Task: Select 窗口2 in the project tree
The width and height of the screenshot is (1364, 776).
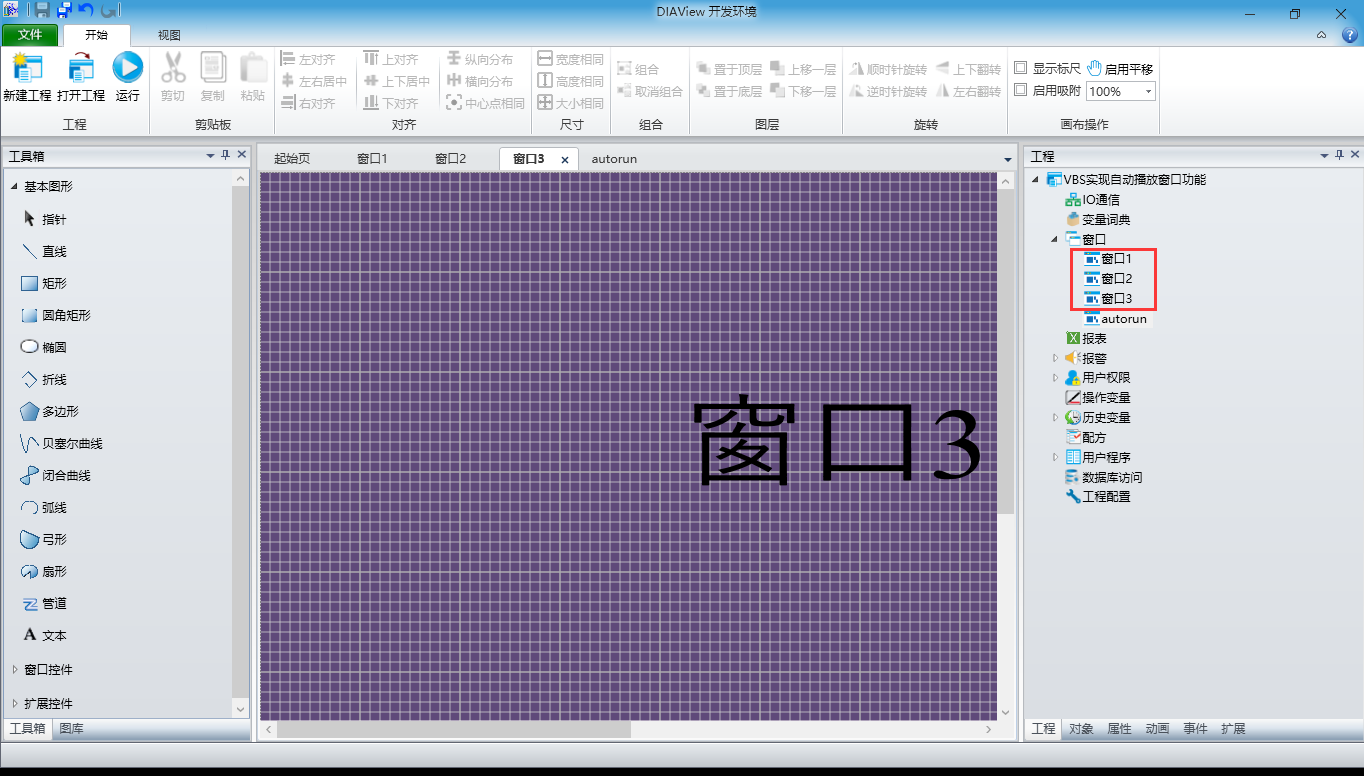Action: [1108, 279]
